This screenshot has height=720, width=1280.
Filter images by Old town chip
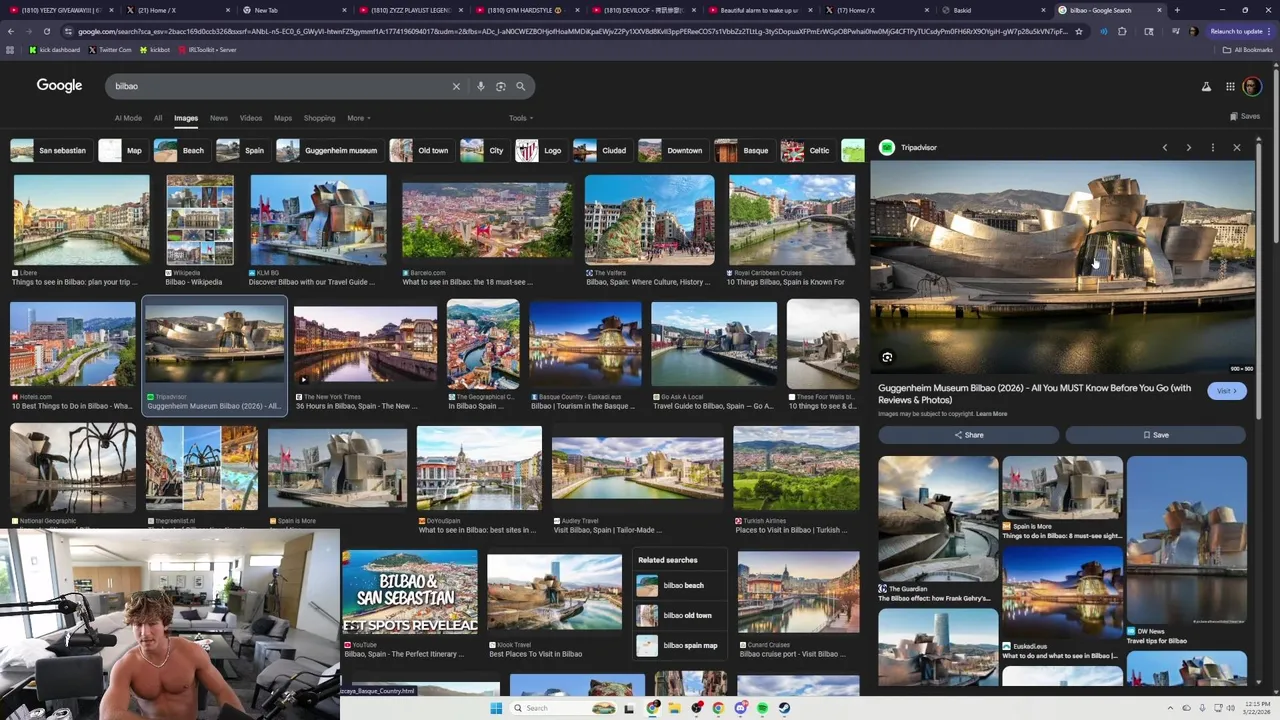click(420, 150)
